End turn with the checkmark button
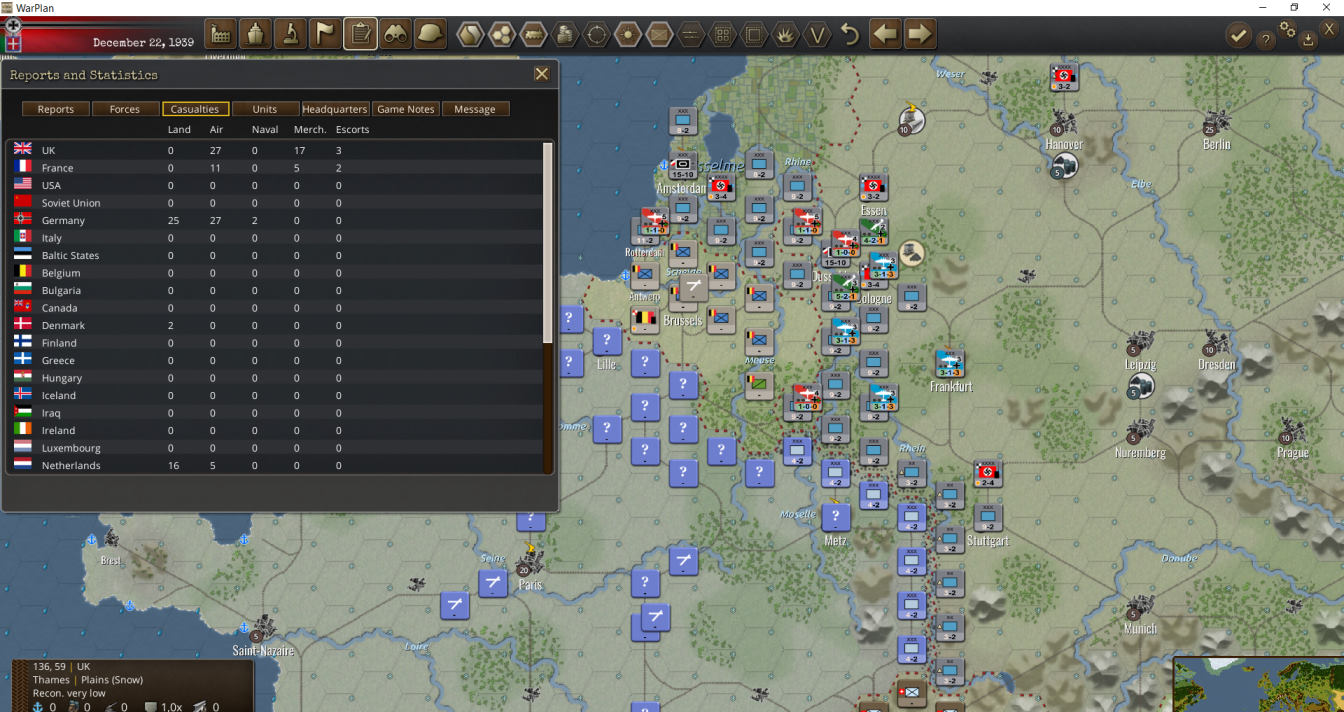The width and height of the screenshot is (1344, 712). click(1238, 37)
